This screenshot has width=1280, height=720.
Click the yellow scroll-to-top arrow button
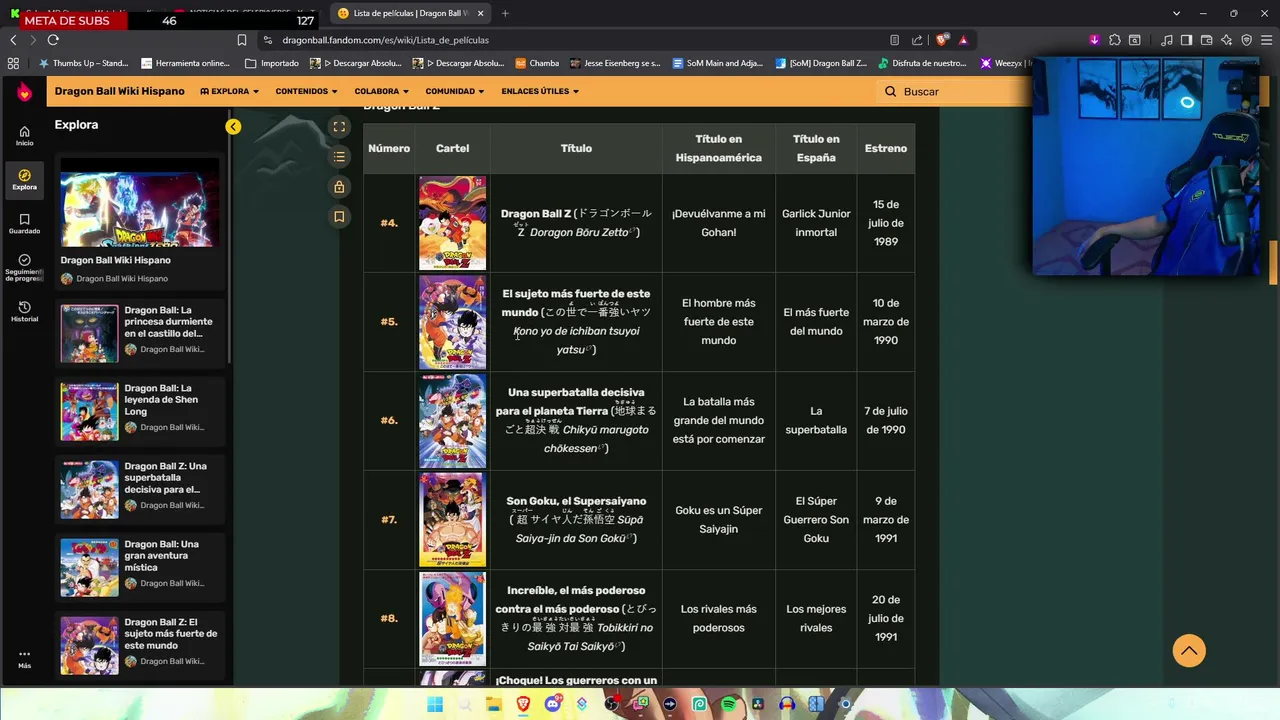coord(1189,651)
